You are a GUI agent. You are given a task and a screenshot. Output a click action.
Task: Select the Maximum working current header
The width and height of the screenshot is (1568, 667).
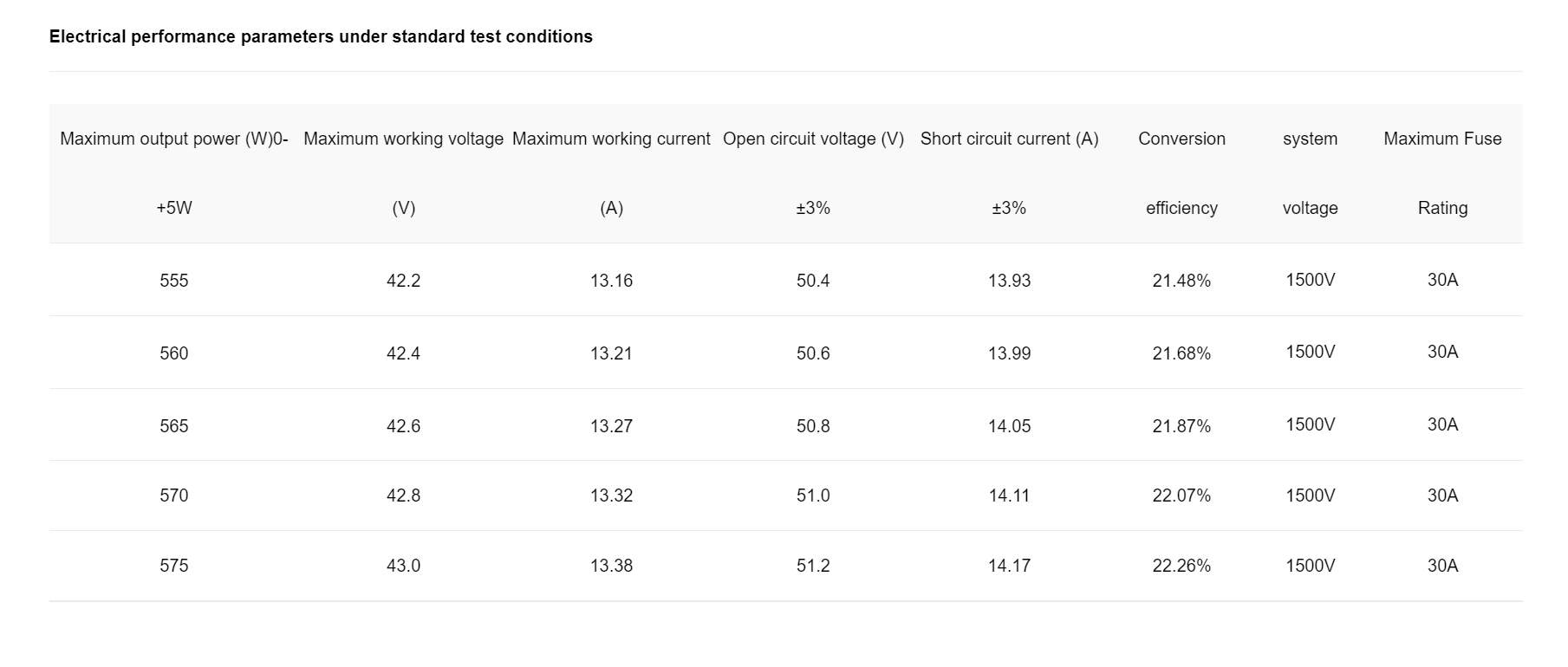[611, 173]
